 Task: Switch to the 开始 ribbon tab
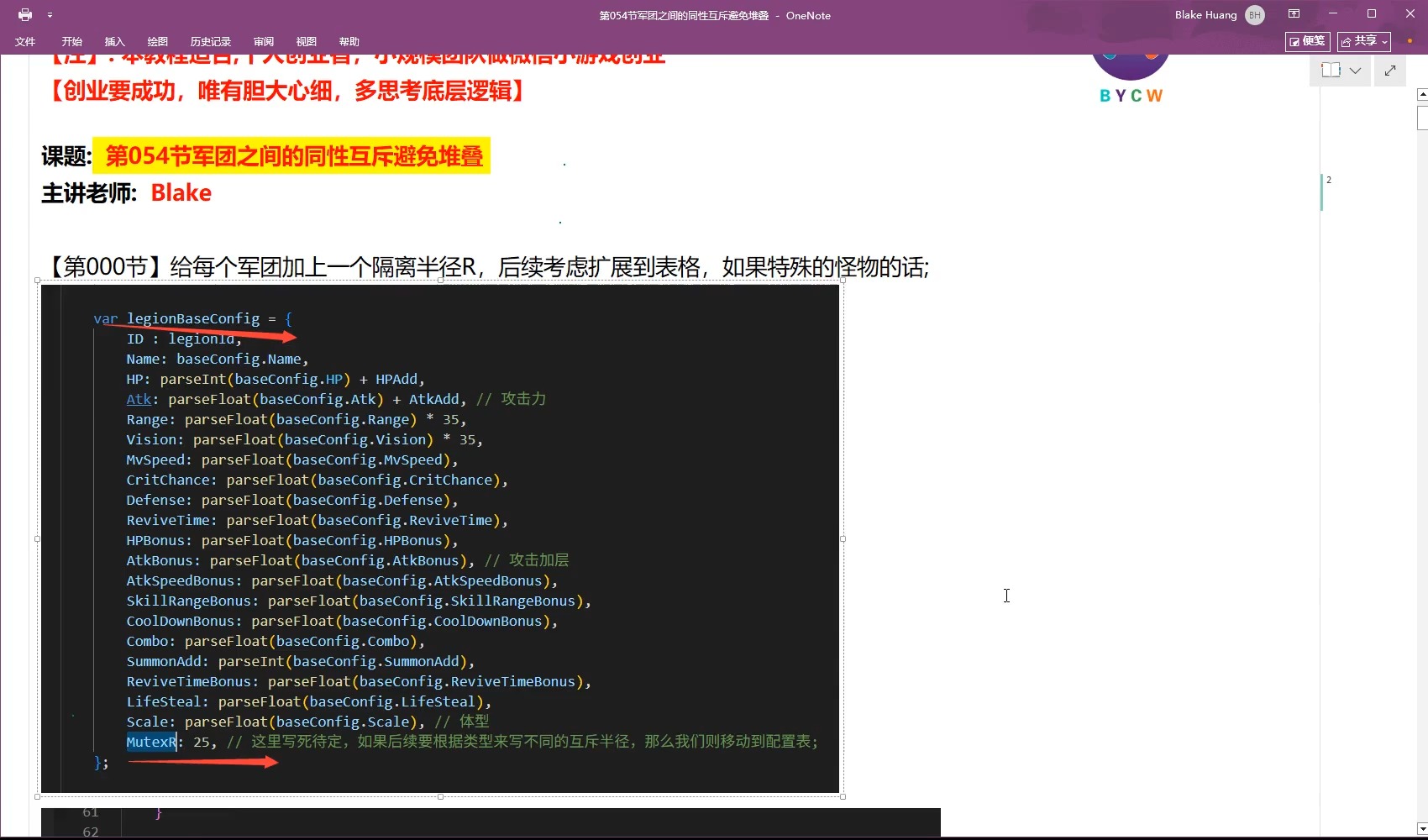[x=71, y=41]
